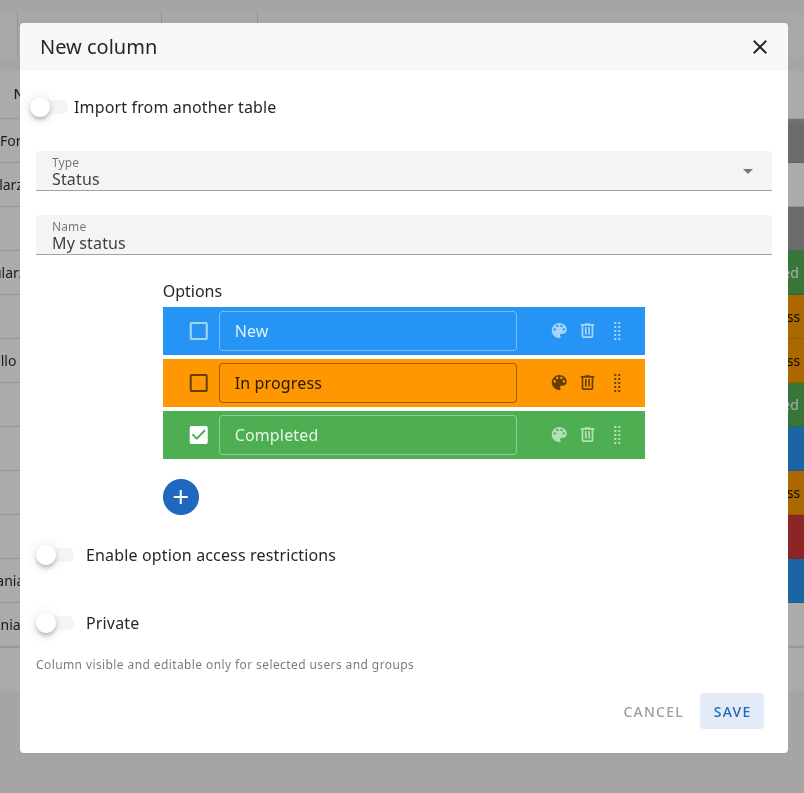Toggle Enable option access restrictions
The height and width of the screenshot is (793, 804).
point(54,555)
